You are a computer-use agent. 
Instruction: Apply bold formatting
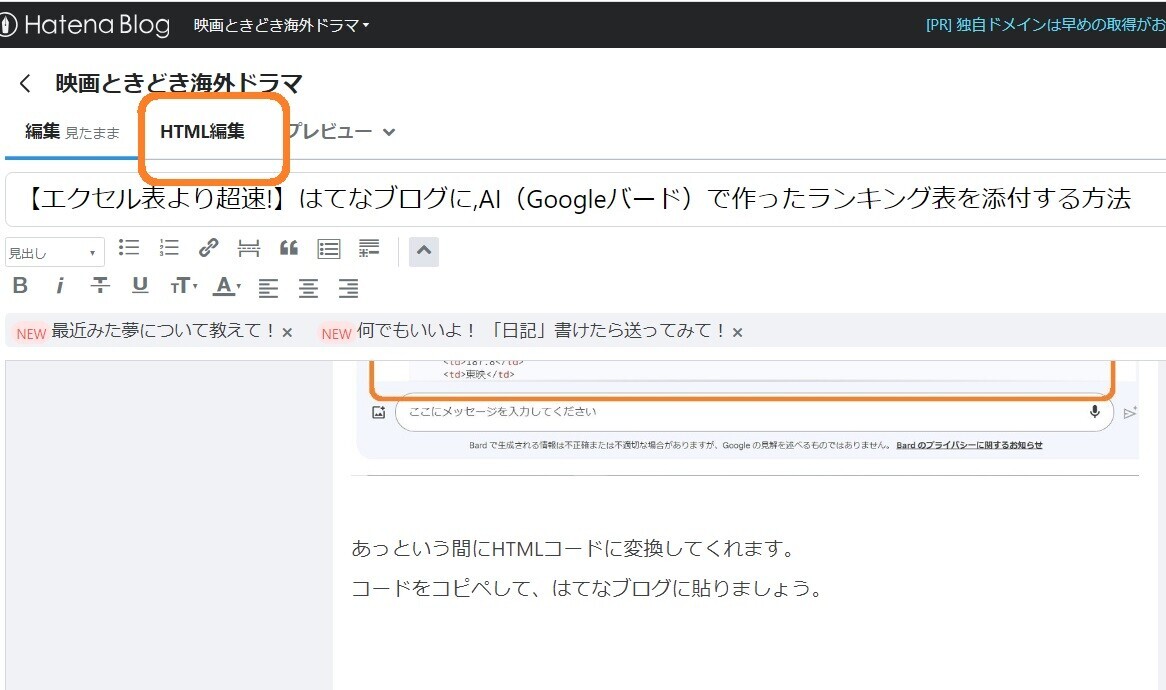coord(20,286)
